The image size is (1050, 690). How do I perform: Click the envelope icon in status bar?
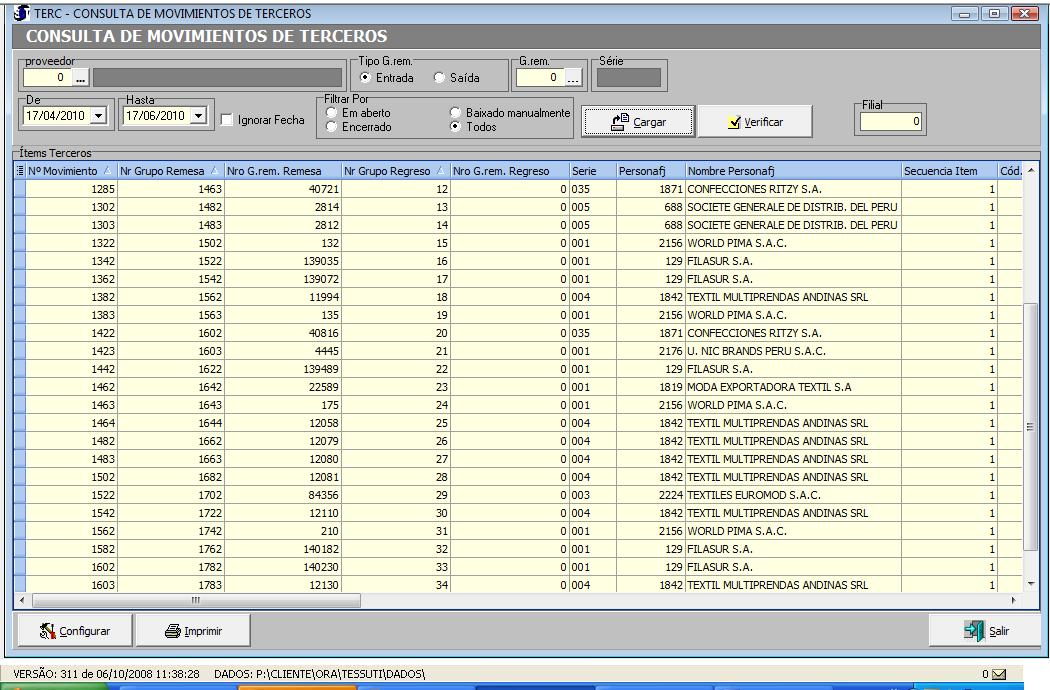tap(998, 674)
